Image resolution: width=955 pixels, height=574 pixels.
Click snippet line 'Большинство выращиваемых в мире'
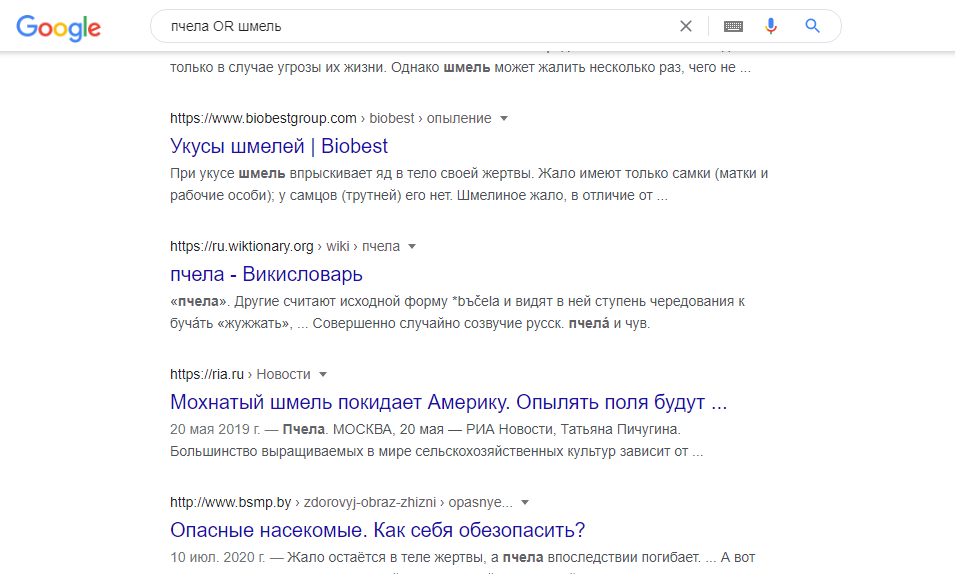(292, 452)
